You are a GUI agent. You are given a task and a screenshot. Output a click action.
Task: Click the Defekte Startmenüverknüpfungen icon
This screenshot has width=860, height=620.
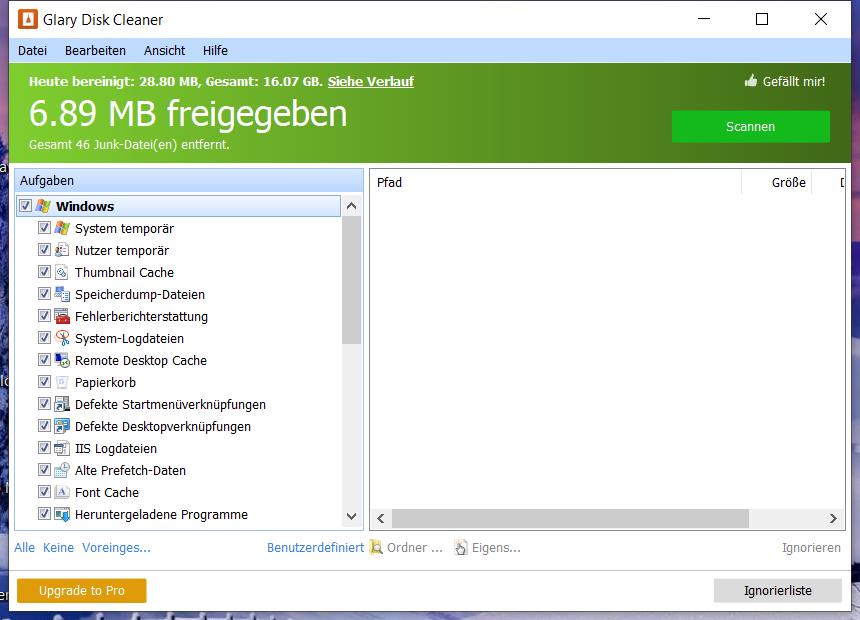point(62,404)
